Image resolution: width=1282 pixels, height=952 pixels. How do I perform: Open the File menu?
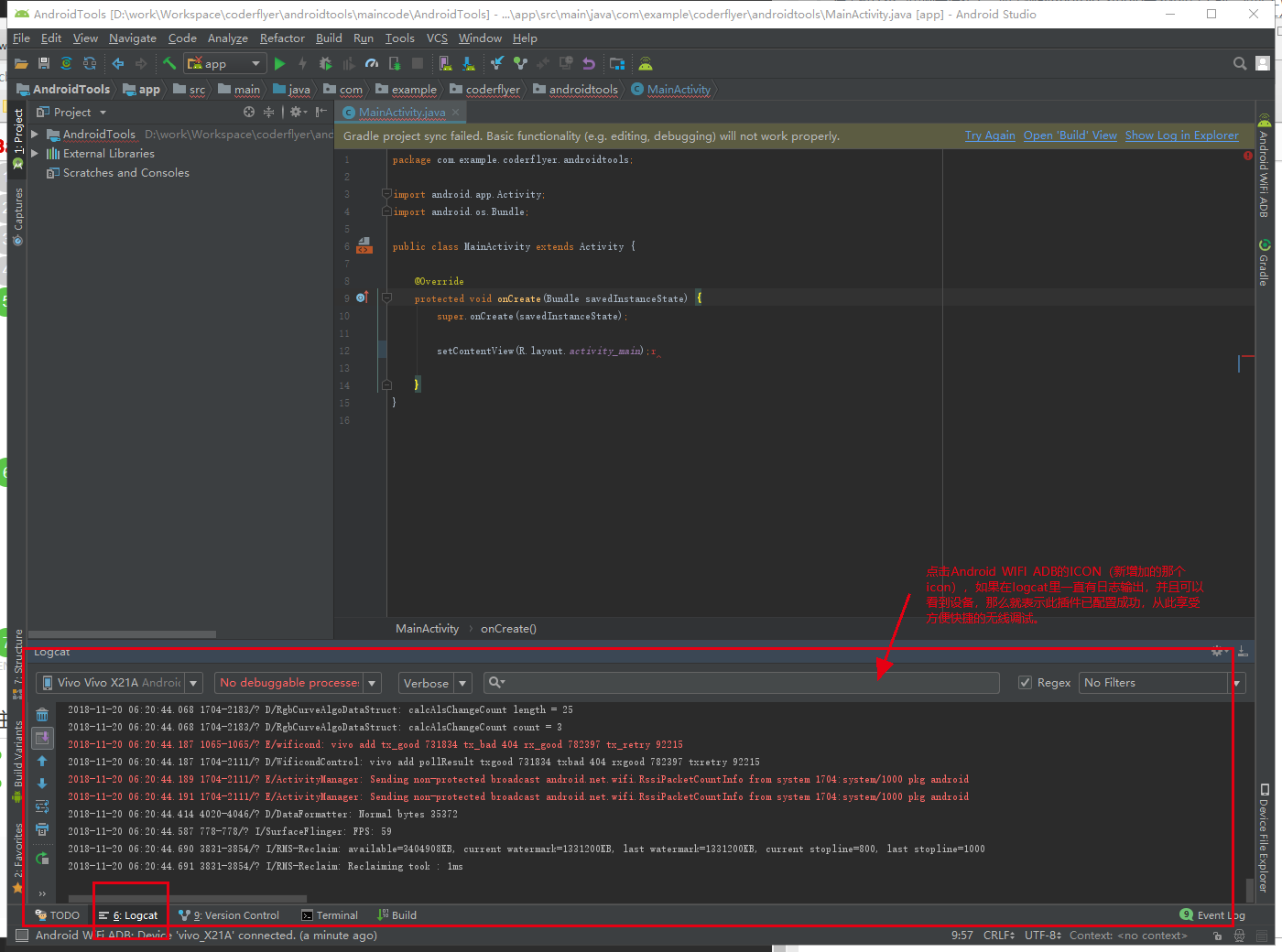tap(21, 38)
